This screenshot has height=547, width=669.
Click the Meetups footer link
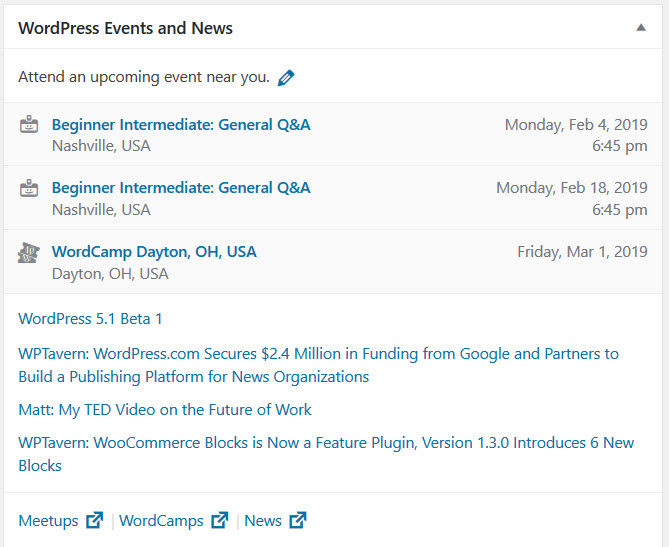[x=48, y=520]
